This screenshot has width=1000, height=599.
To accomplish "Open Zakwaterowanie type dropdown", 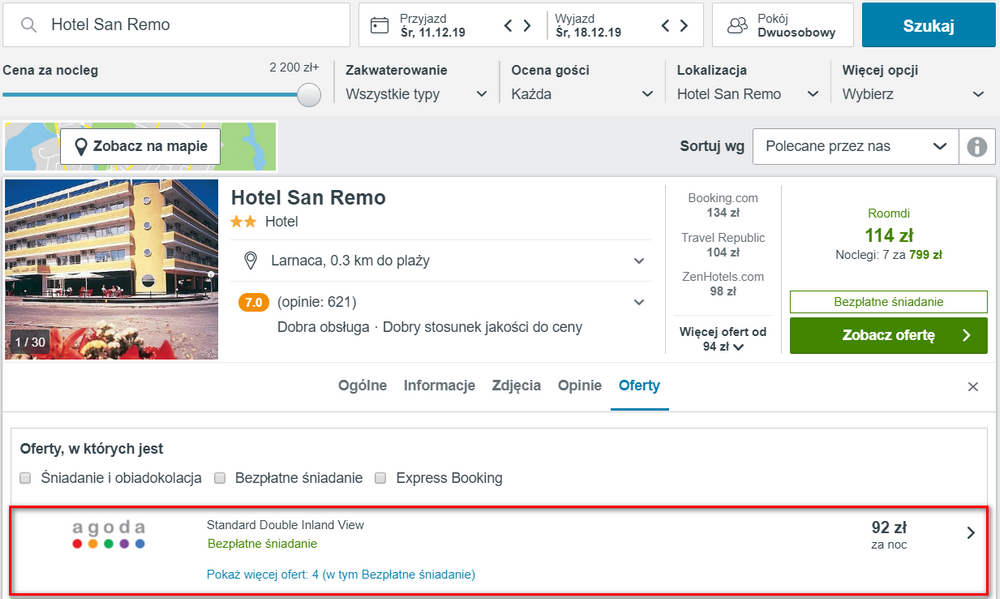I will 416,94.
